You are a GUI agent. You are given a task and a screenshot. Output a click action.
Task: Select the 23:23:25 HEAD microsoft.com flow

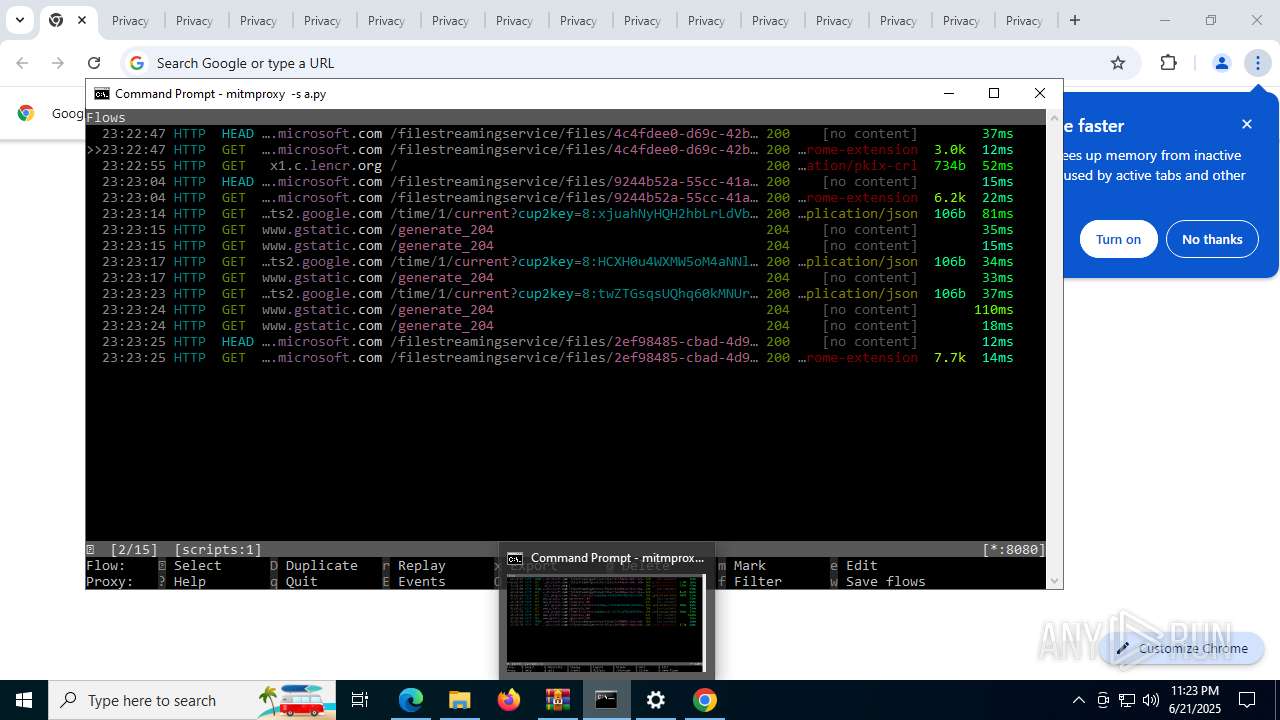558,342
